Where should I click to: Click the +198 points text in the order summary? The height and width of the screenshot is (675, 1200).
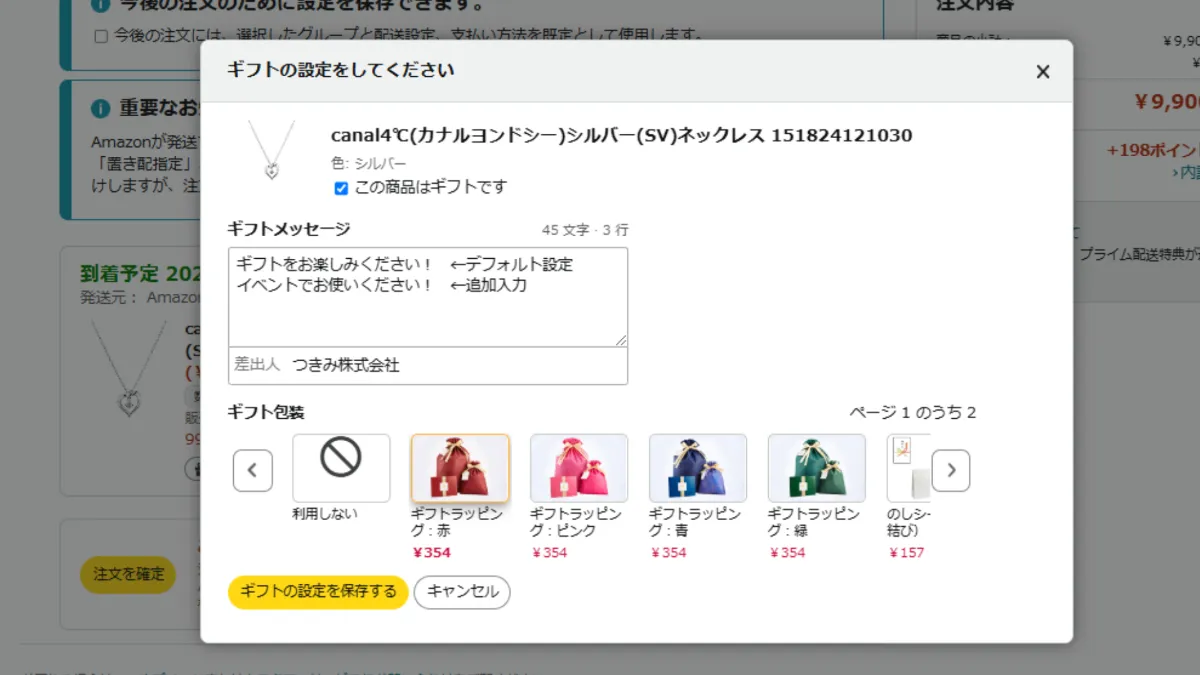coord(1153,151)
